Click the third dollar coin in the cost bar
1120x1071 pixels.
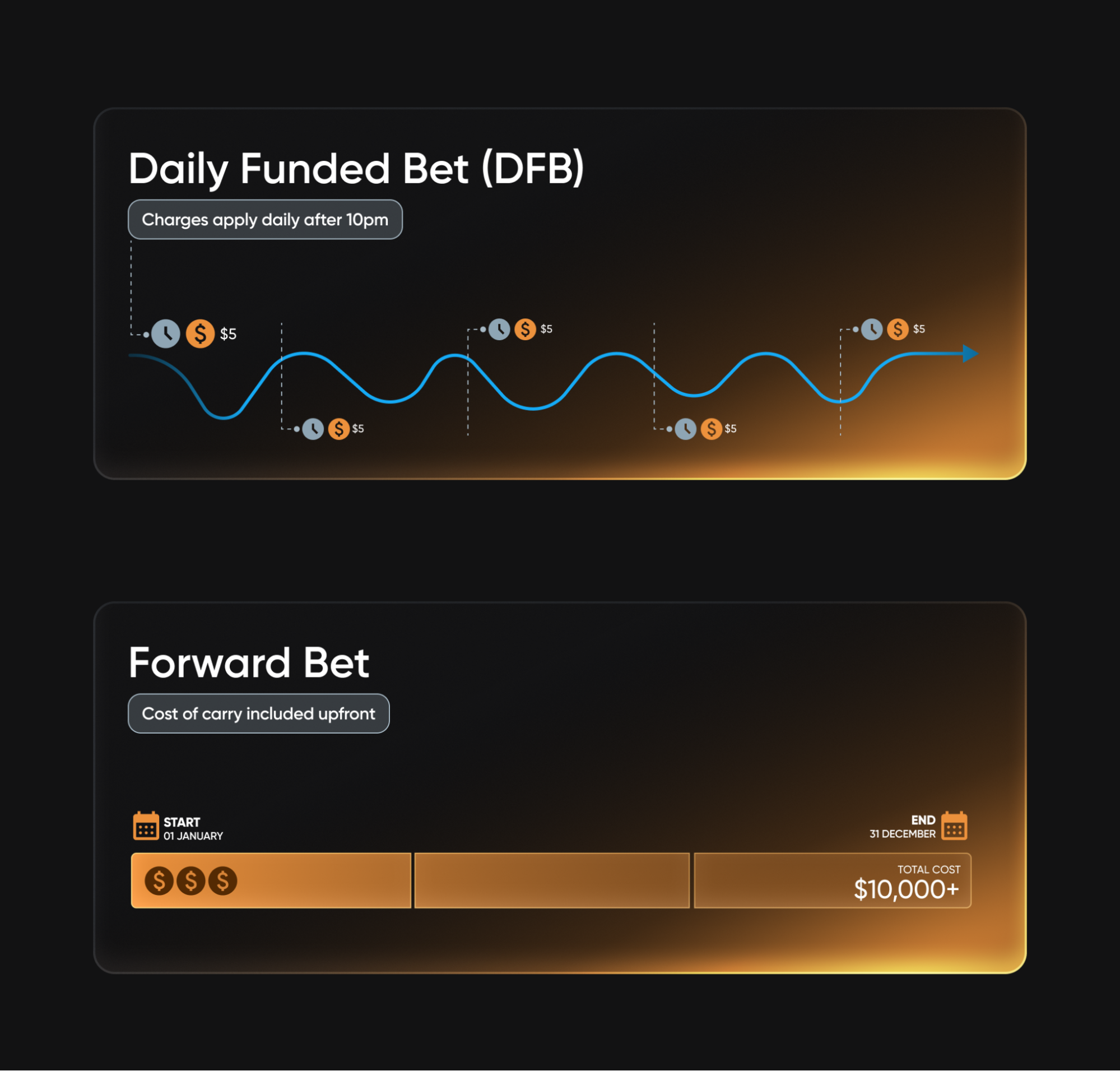(x=222, y=880)
